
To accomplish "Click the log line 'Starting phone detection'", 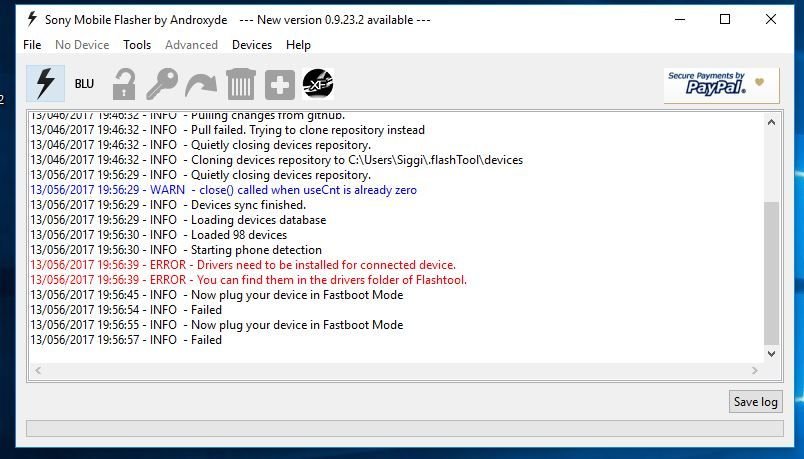I will tap(176, 250).
